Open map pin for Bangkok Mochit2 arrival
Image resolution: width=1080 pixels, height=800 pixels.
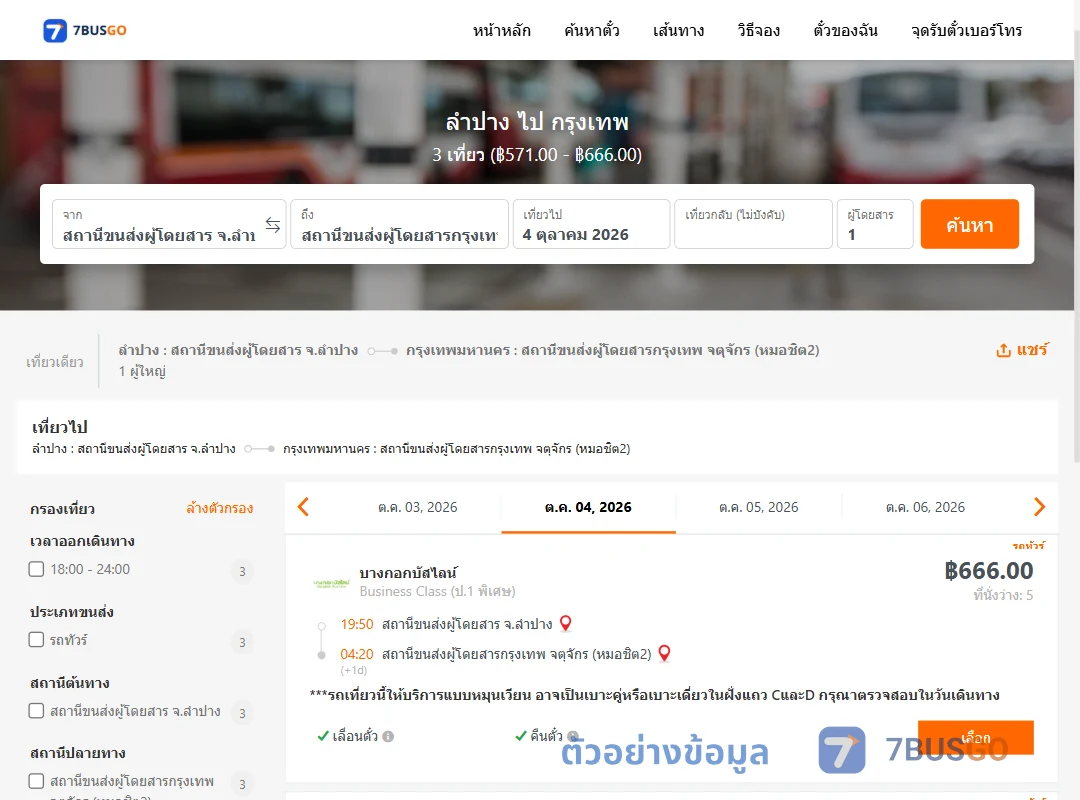pos(664,653)
